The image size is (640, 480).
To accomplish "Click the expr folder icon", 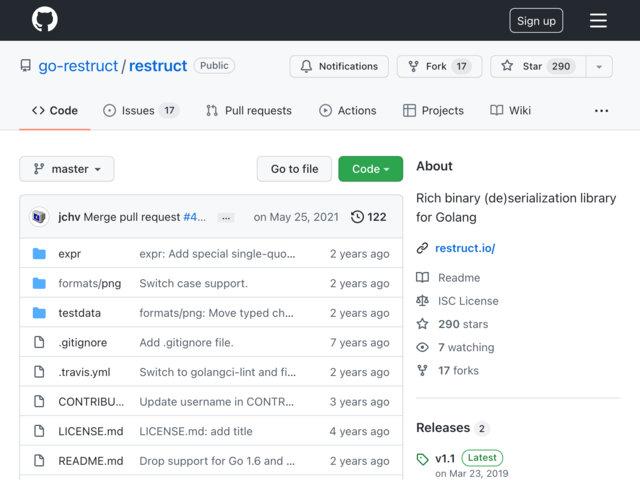I will pos(39,254).
